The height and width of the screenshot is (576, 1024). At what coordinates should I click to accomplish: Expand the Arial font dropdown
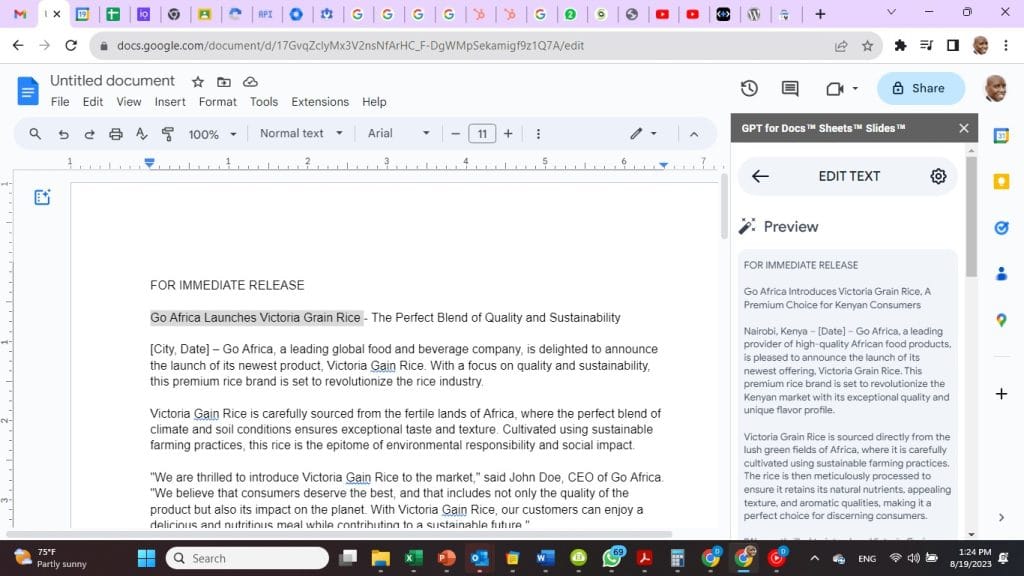[x=398, y=134]
